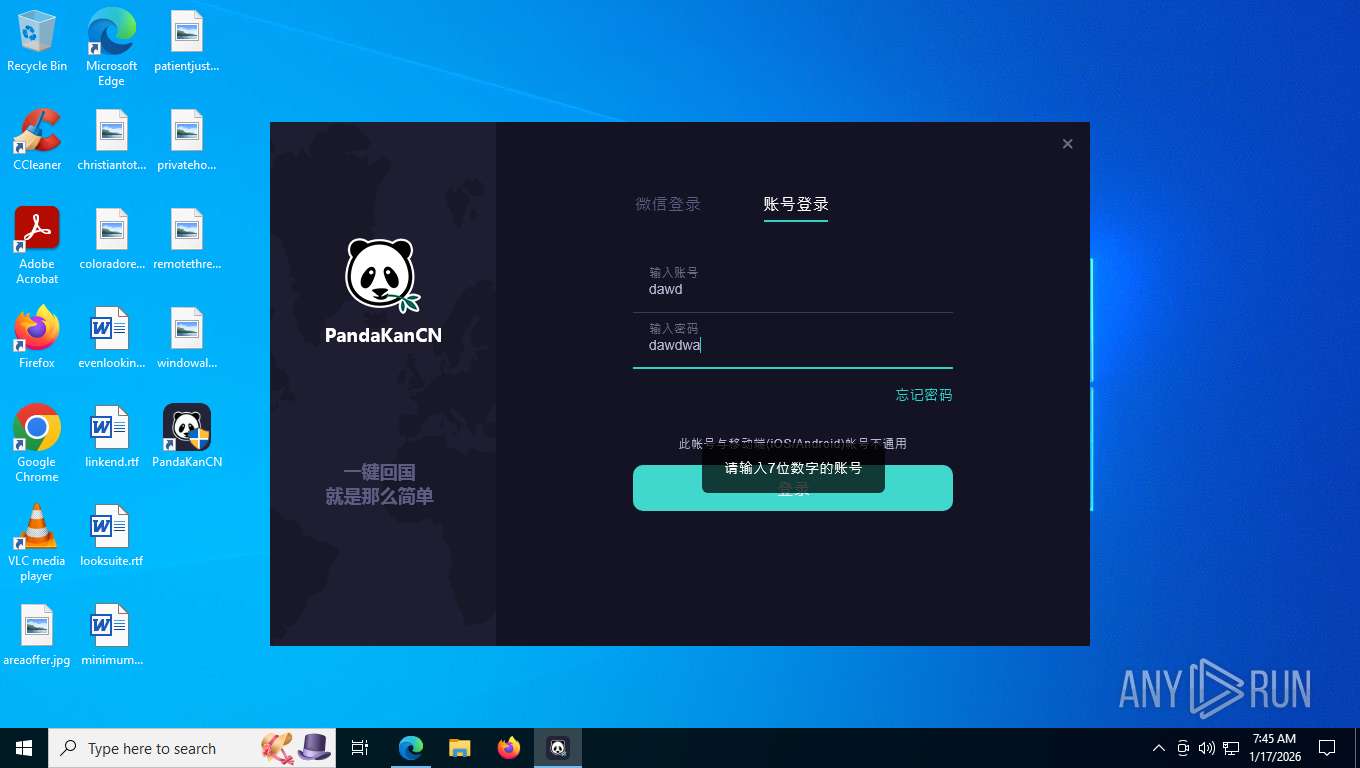Viewport: 1360px width, 768px height.
Task: Select the windowal... image file
Action: (187, 338)
